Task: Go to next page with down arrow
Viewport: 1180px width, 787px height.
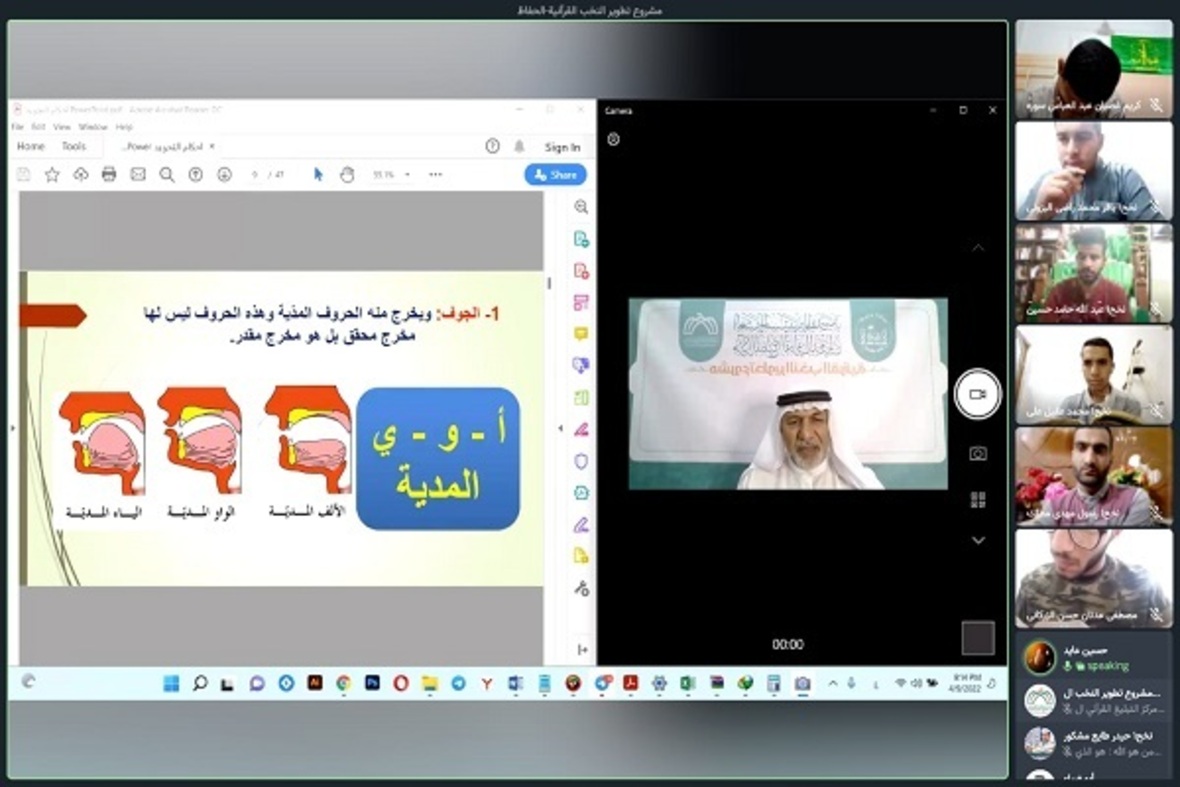Action: point(224,174)
